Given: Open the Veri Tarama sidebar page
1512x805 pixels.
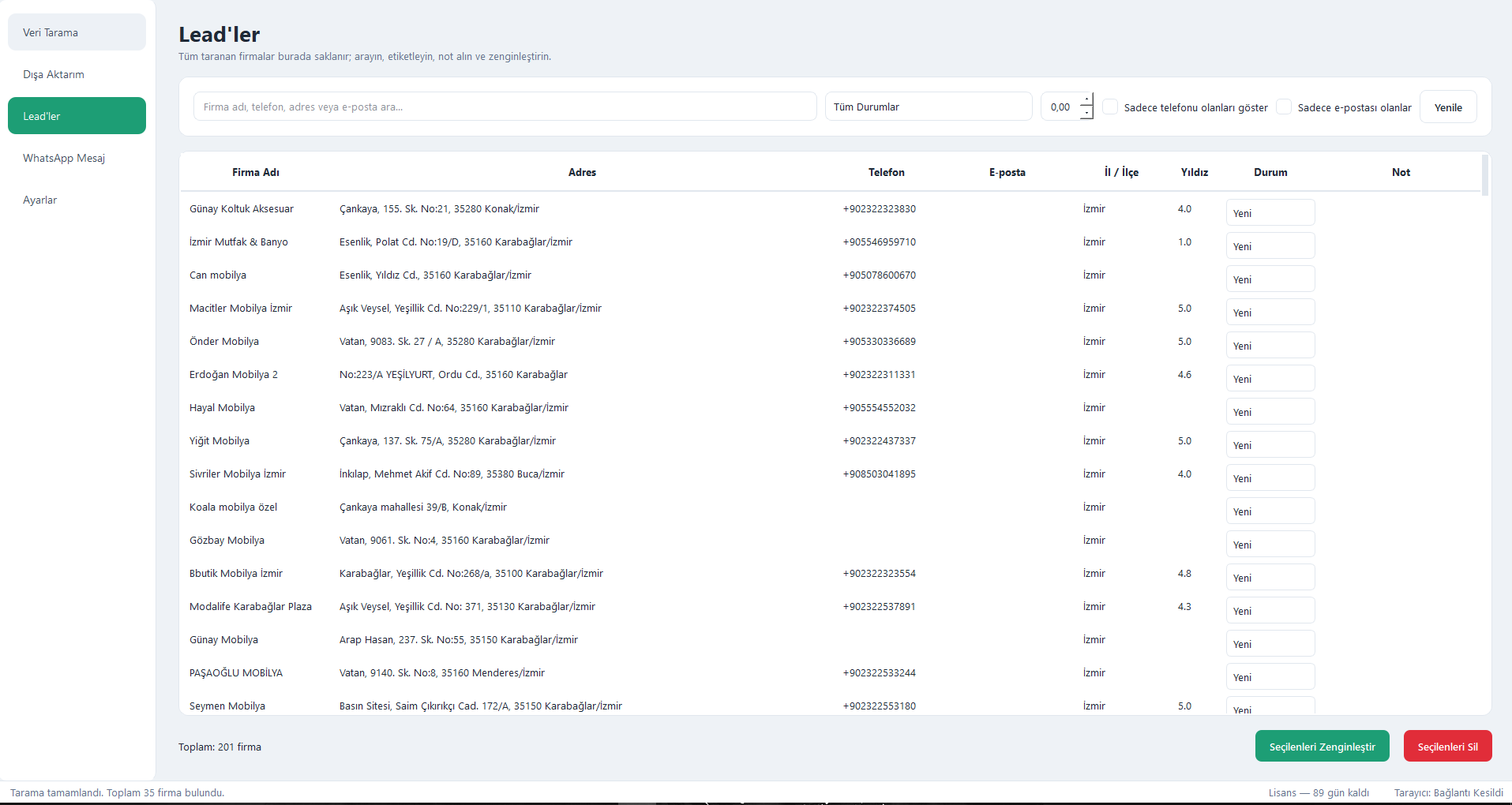Looking at the screenshot, I should [x=77, y=32].
